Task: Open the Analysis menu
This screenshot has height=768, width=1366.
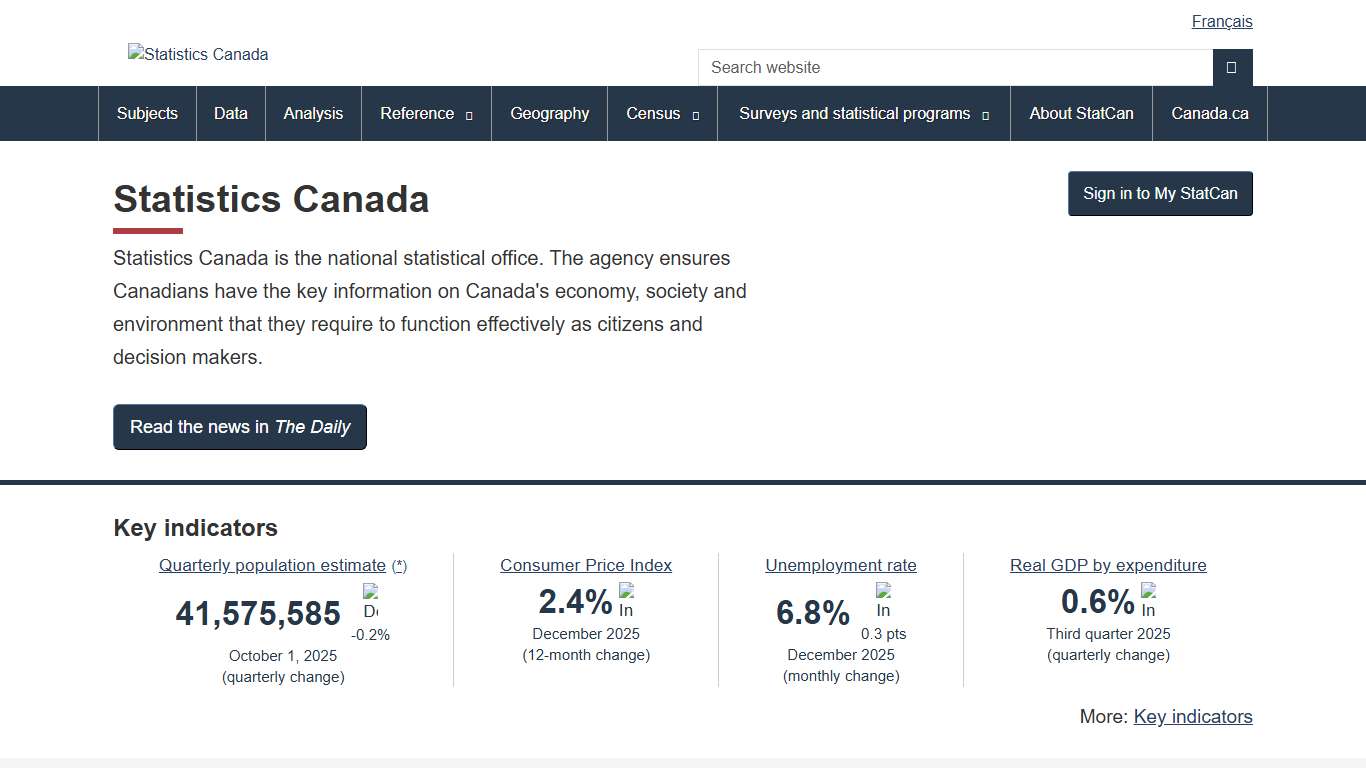Action: 313,113
